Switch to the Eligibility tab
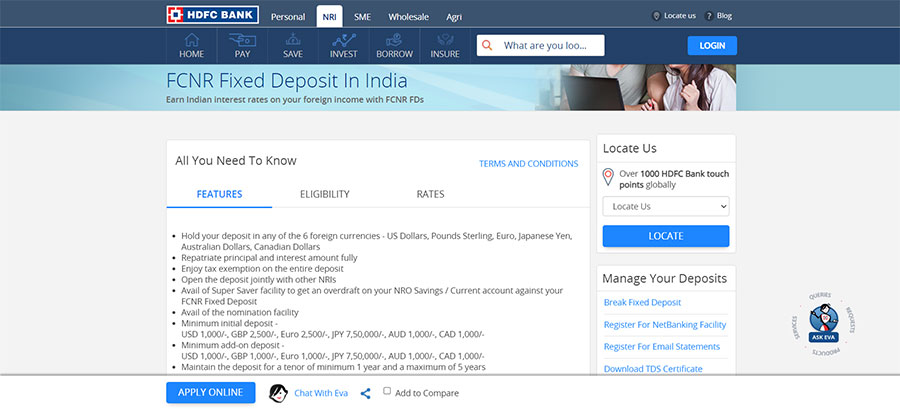900x409 pixels. click(325, 194)
